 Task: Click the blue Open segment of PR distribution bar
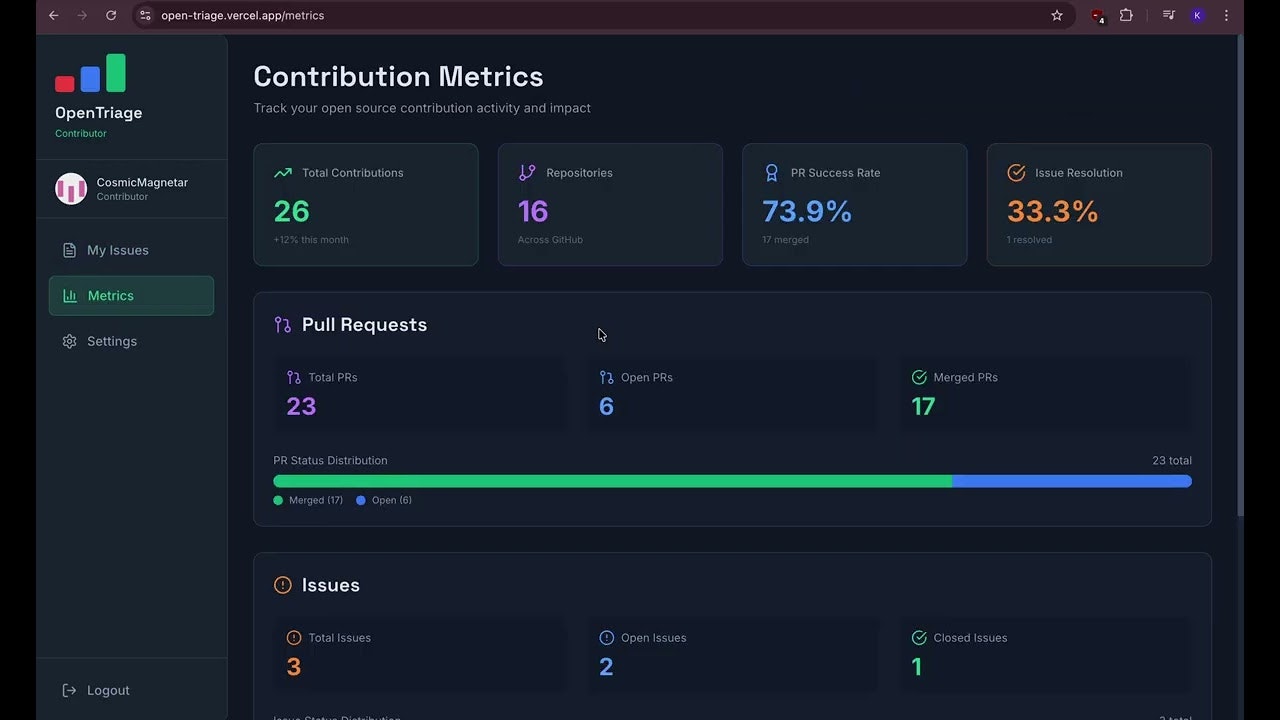tap(1072, 481)
